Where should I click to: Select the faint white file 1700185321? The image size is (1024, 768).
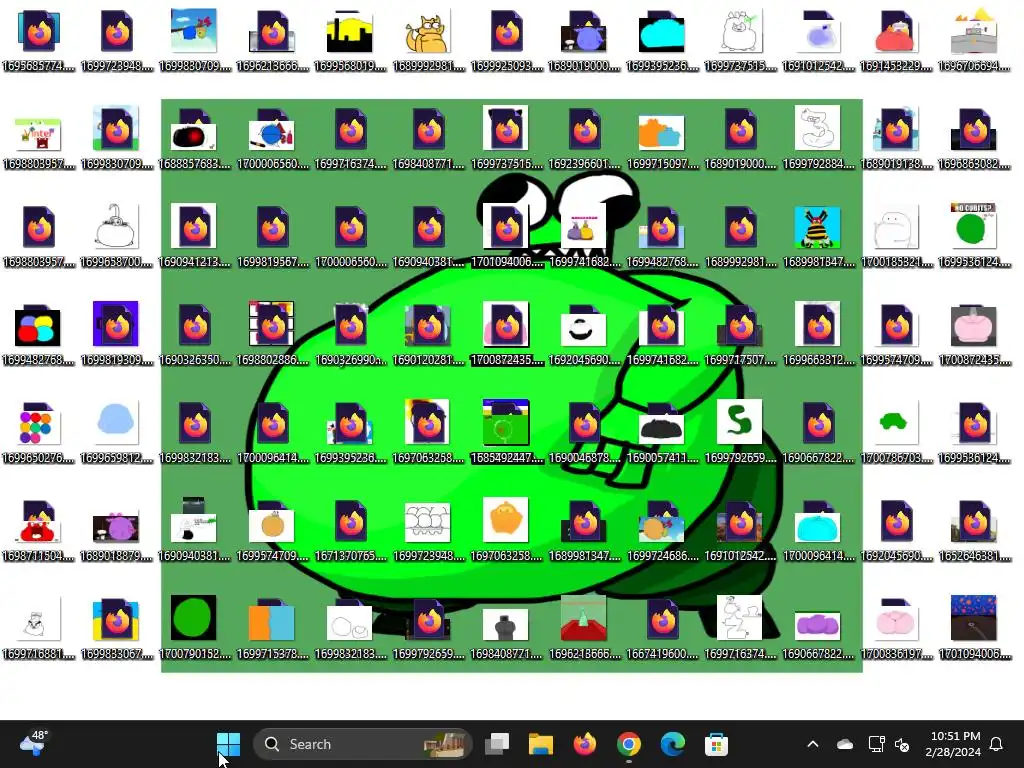tap(896, 236)
